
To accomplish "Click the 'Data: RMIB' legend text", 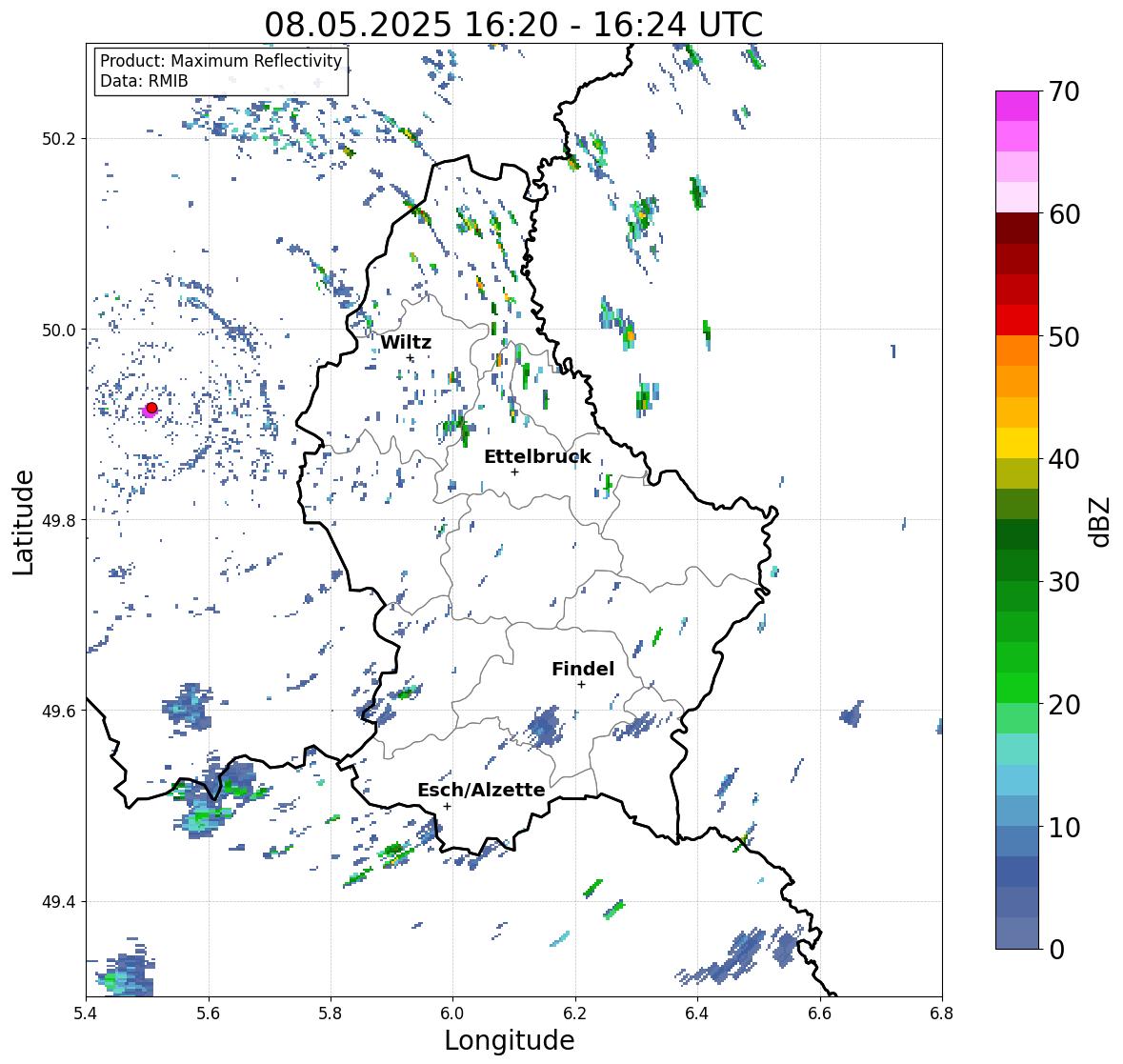I will 144,81.
